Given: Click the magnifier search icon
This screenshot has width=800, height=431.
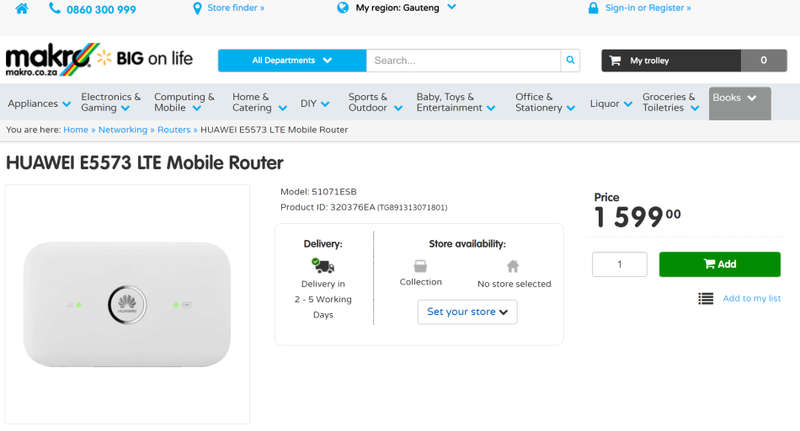Looking at the screenshot, I should tap(570, 60).
